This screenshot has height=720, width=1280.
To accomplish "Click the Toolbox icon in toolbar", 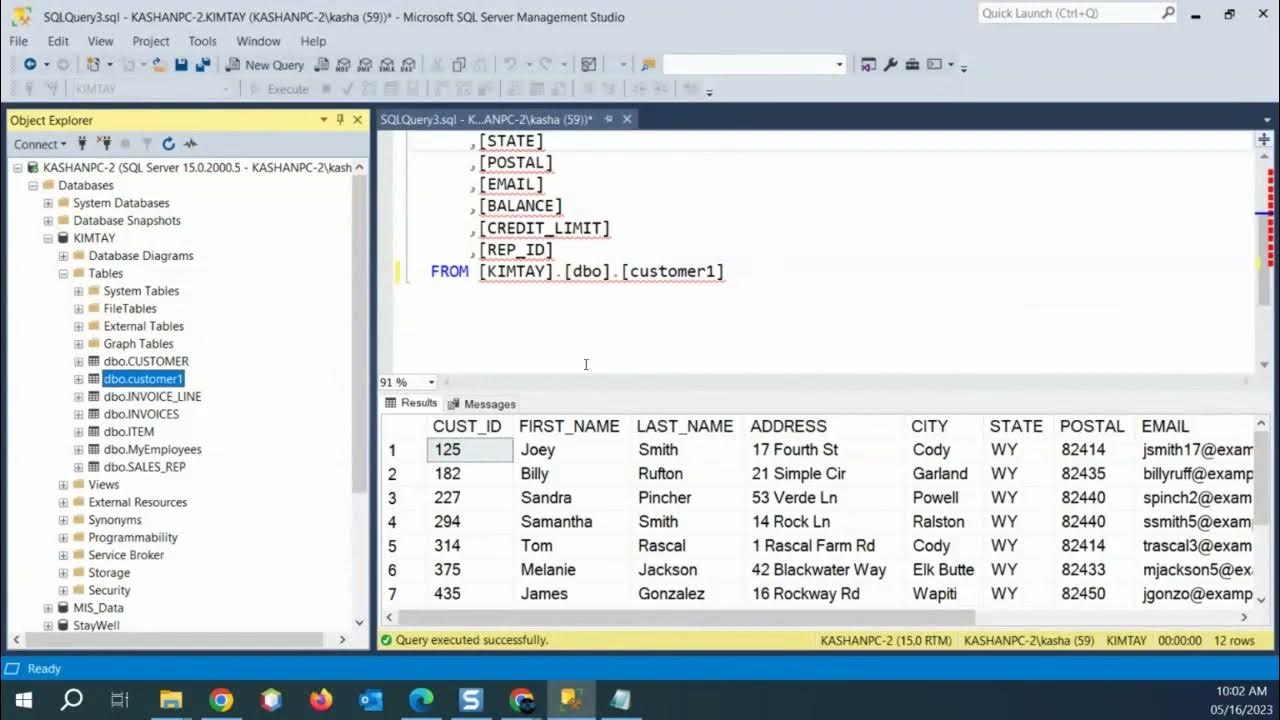I will click(x=912, y=65).
